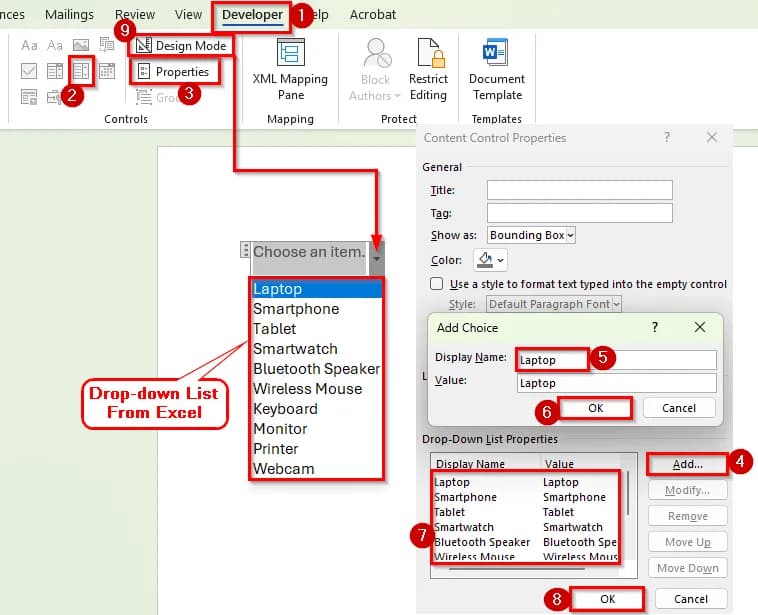
Task: Click the Modify... button
Action: 687,490
